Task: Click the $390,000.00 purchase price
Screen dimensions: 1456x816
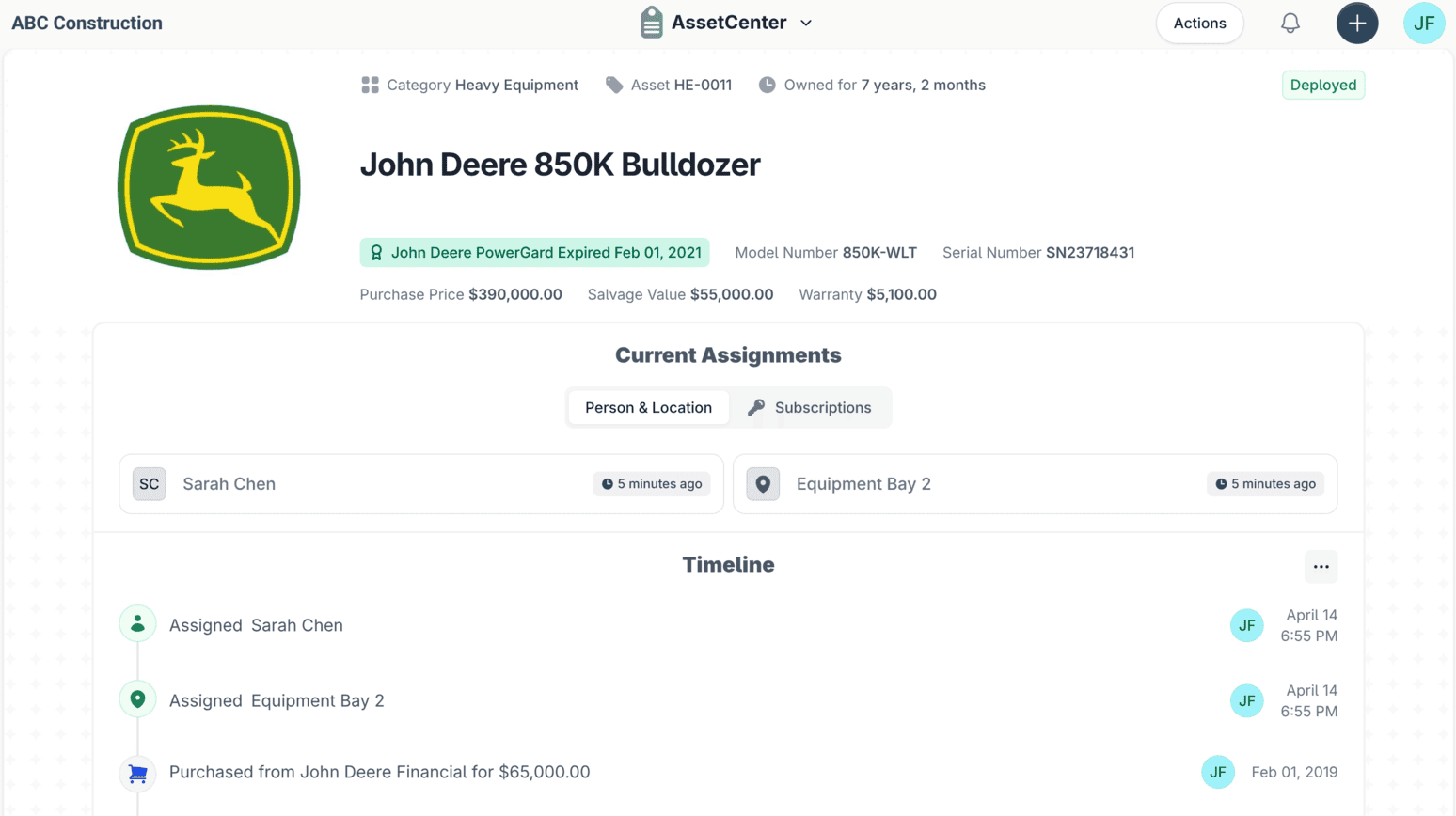Action: coord(515,294)
